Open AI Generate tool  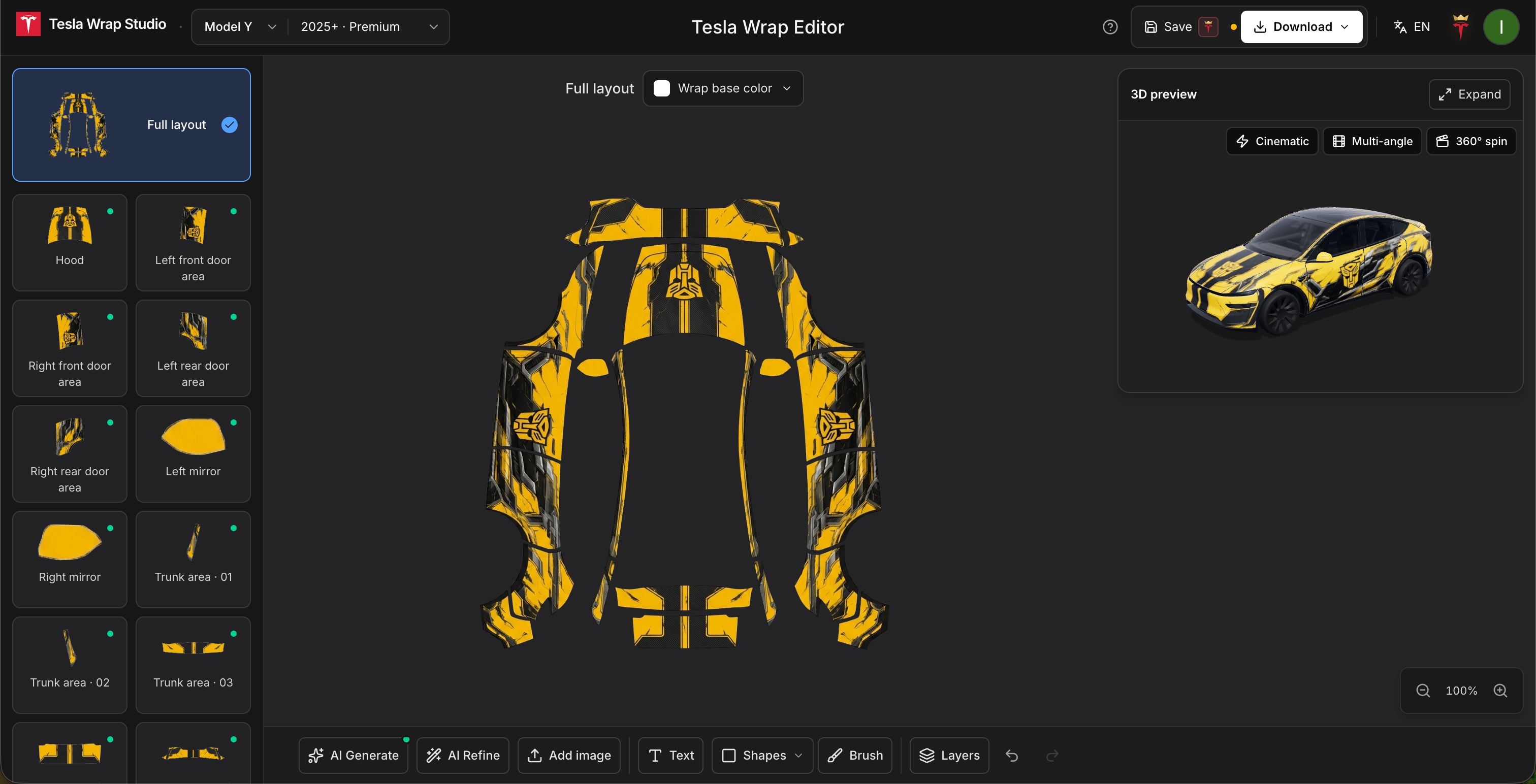[354, 756]
